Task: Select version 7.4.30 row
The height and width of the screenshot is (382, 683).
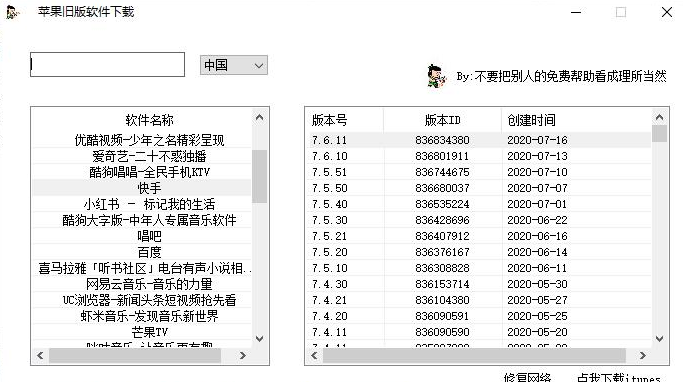Action: pos(479,284)
